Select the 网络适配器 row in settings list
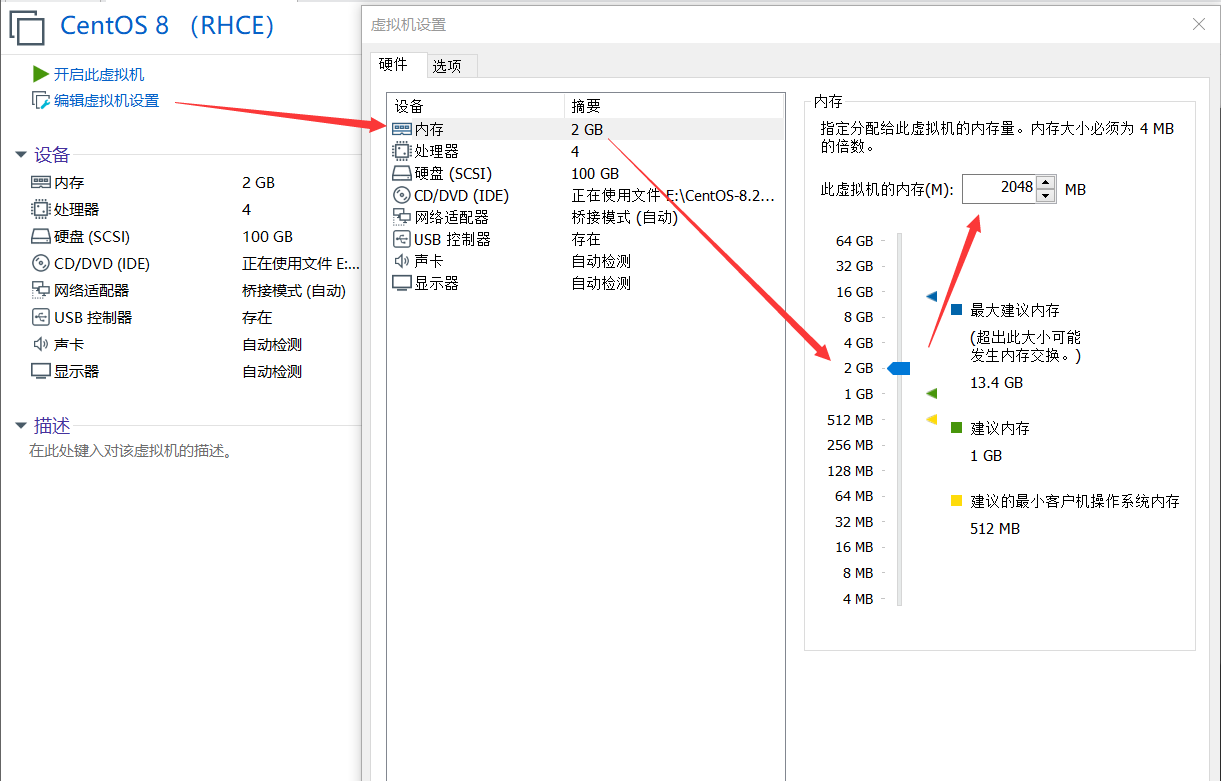This screenshot has width=1221, height=781. [x=586, y=217]
